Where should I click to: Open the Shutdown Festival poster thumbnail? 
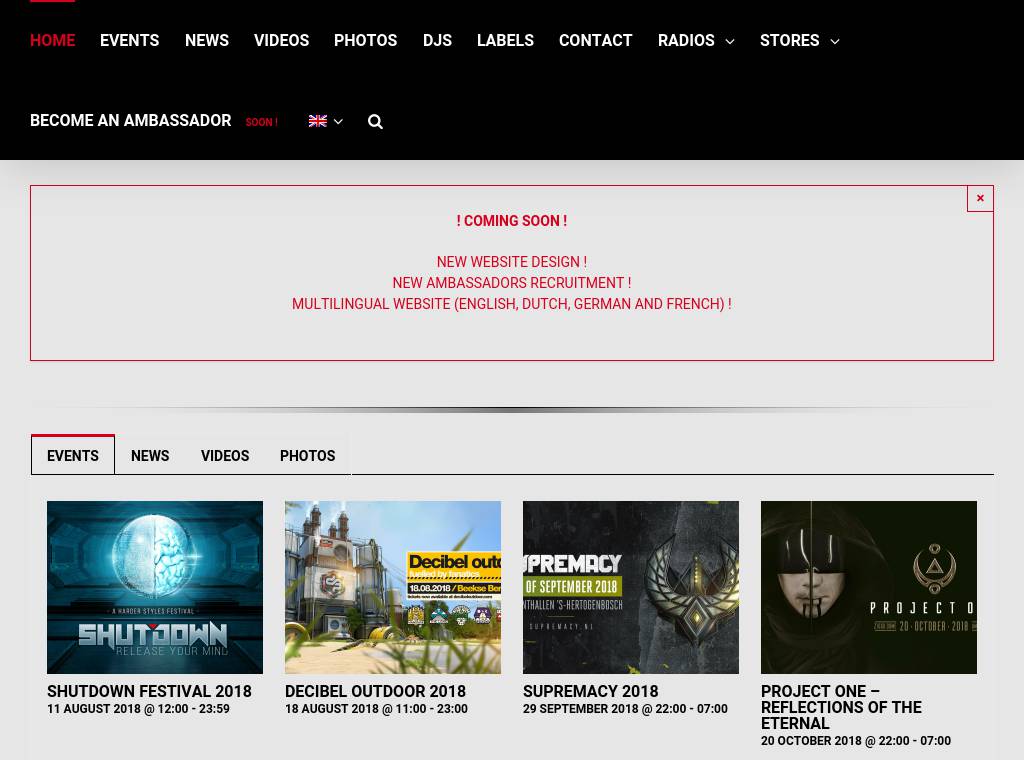tap(155, 587)
